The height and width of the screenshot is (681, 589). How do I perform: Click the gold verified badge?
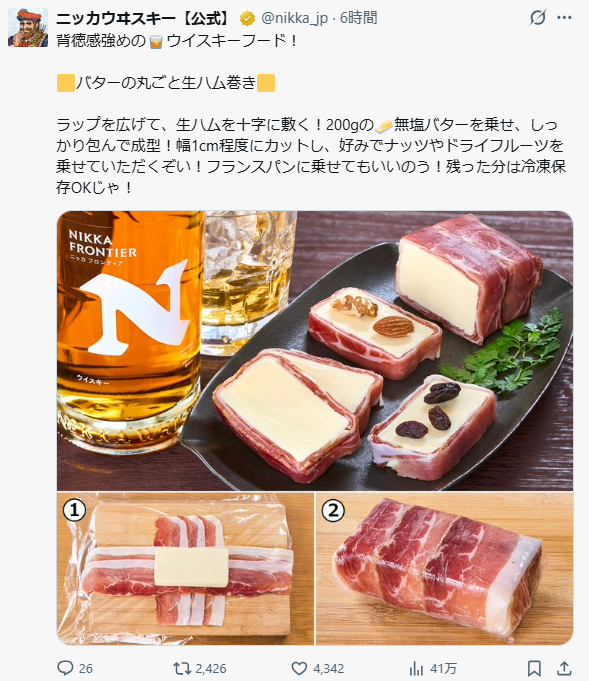click(x=247, y=18)
